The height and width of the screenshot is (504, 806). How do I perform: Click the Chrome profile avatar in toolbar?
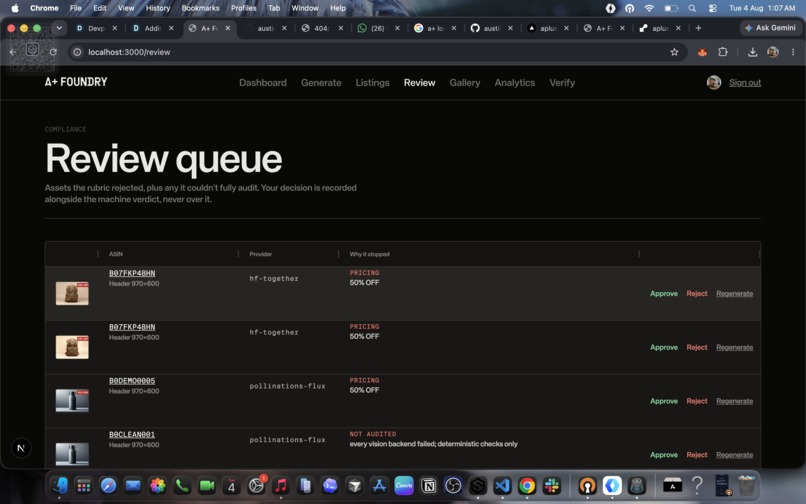(773, 52)
